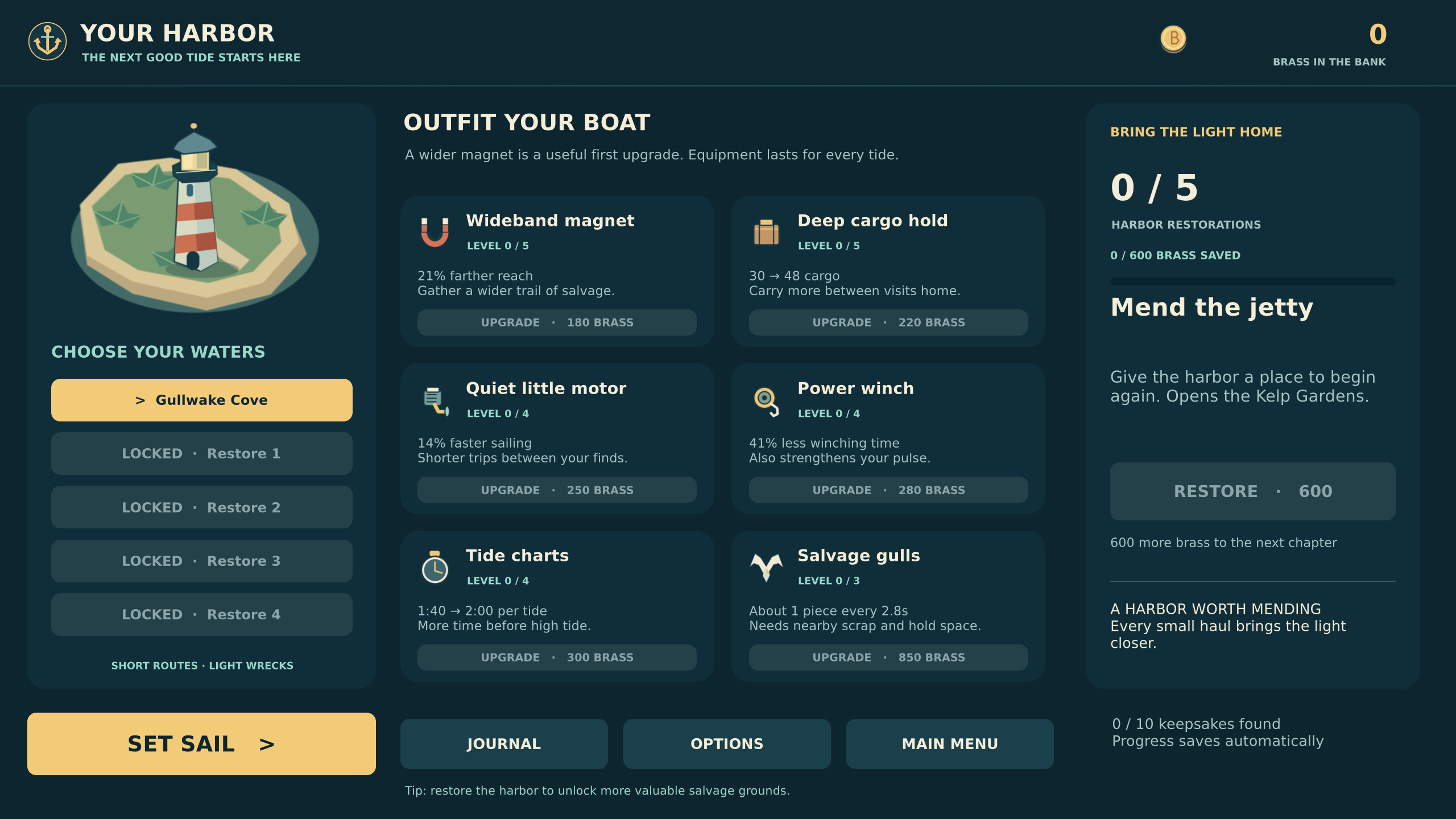Click the Deep cargo hold title

point(872,221)
